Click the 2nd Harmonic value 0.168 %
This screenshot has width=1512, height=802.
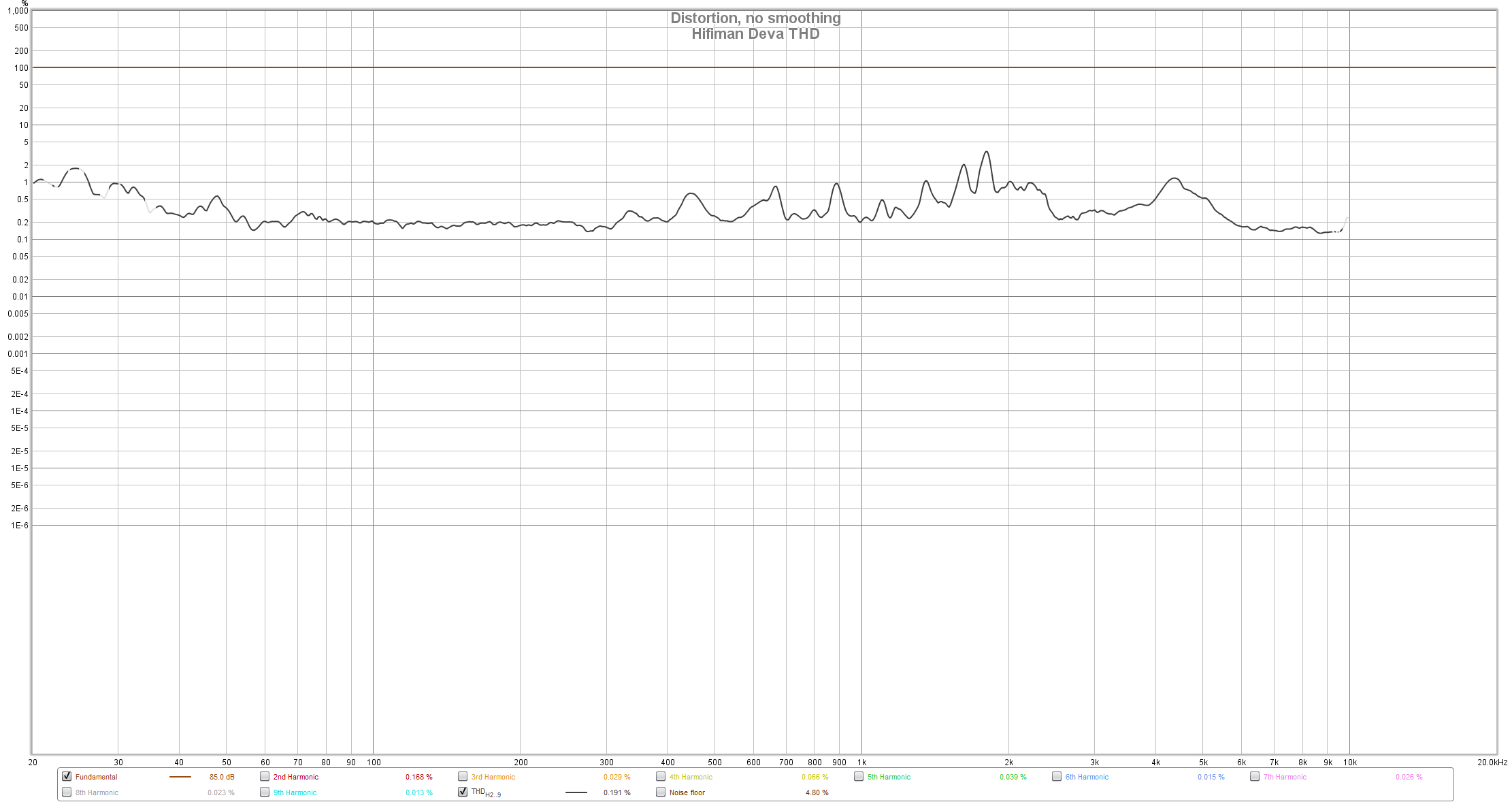[419, 777]
